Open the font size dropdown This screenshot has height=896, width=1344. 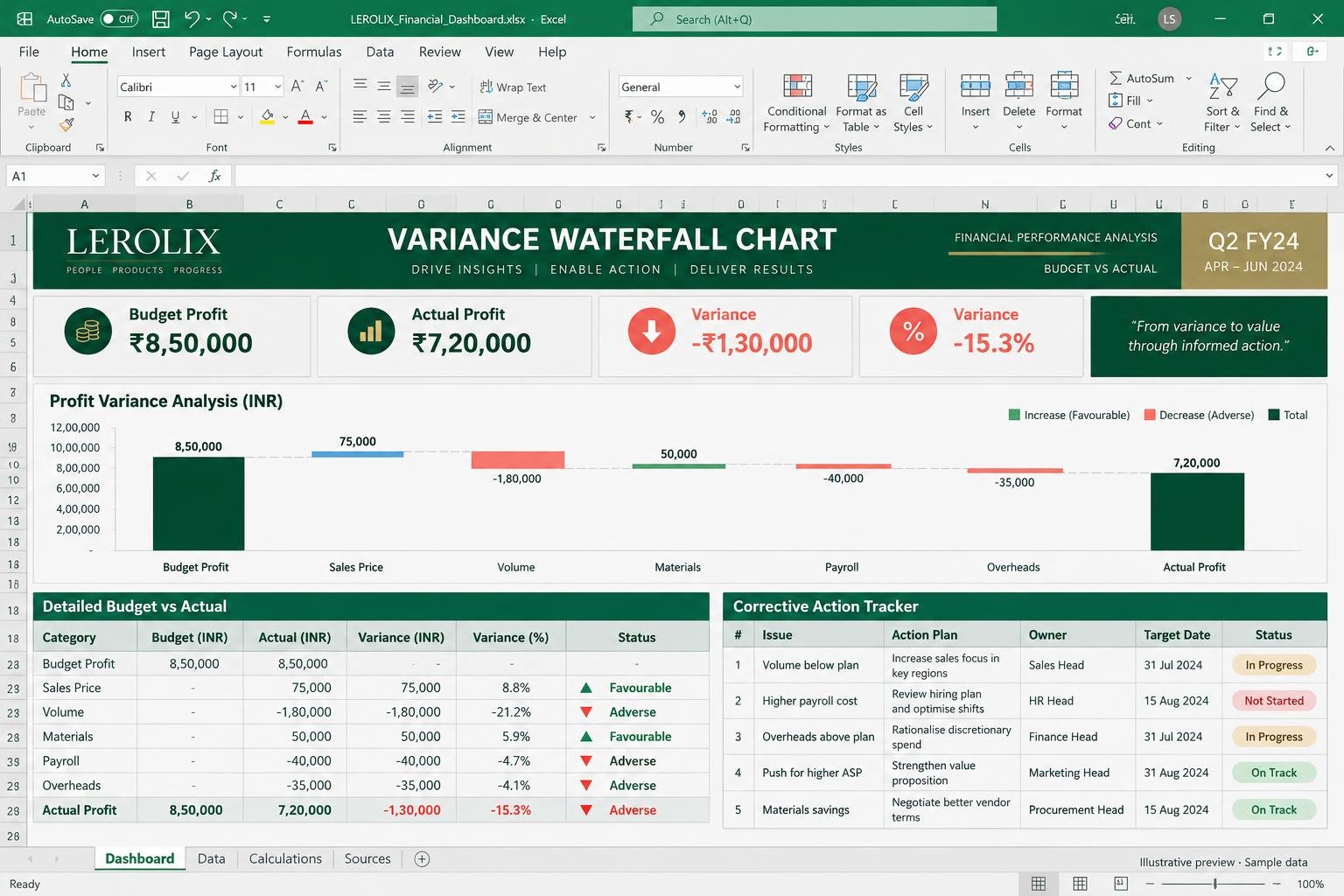[278, 87]
